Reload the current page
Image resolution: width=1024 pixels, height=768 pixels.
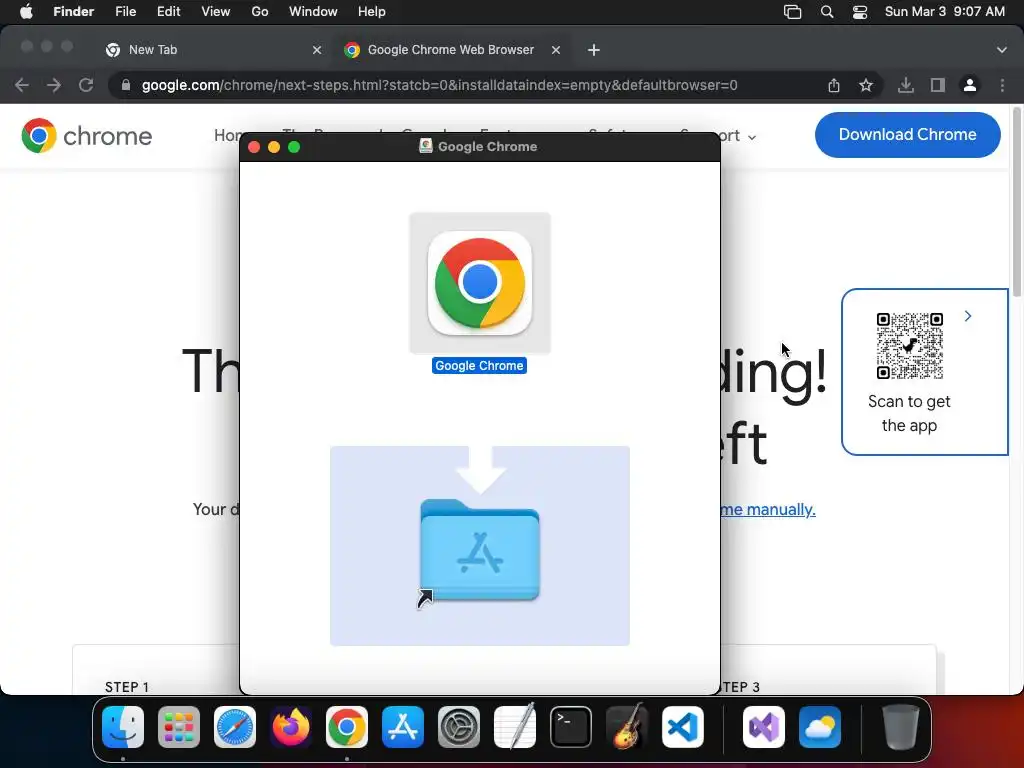point(86,85)
